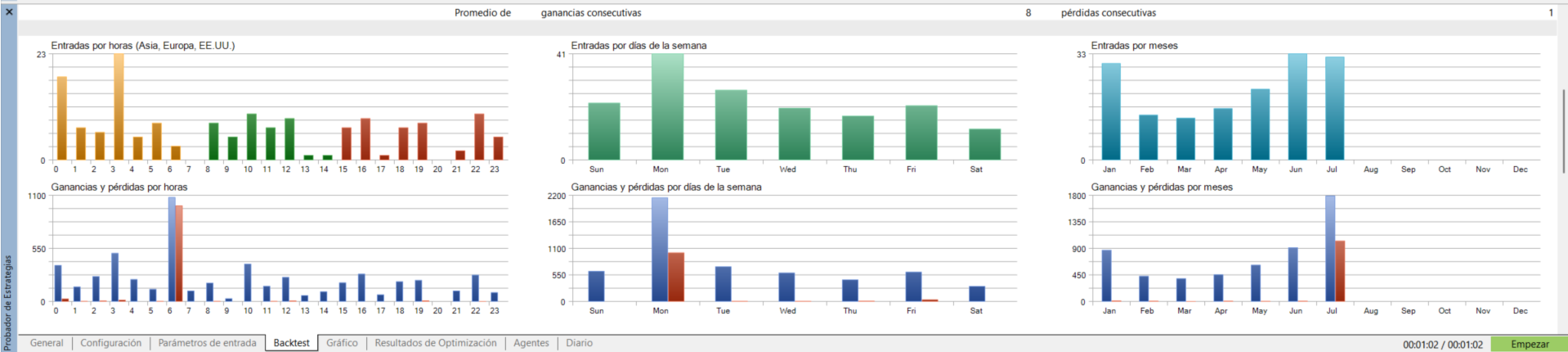
Task: Select June bar in Entradas por meses
Action: click(x=1297, y=106)
